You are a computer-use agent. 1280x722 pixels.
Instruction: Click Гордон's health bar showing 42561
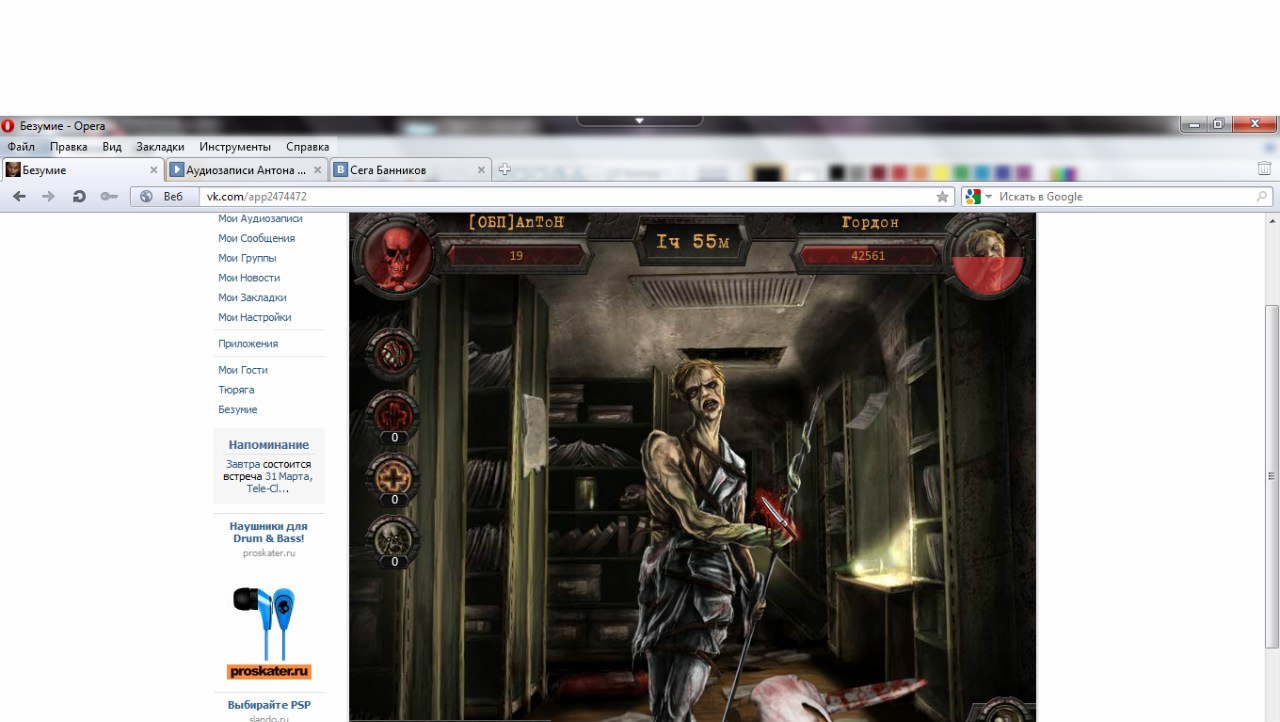pos(868,256)
